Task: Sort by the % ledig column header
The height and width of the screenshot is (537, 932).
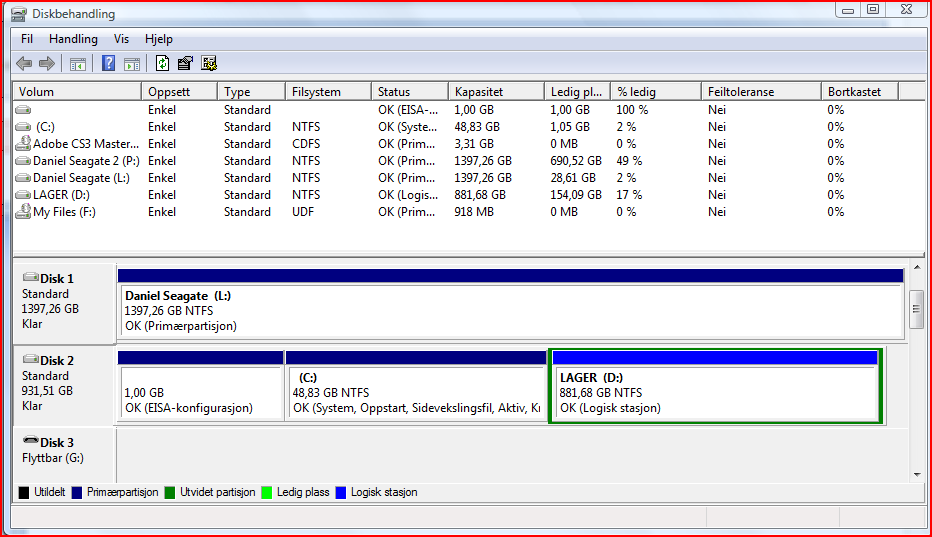Action: [656, 92]
